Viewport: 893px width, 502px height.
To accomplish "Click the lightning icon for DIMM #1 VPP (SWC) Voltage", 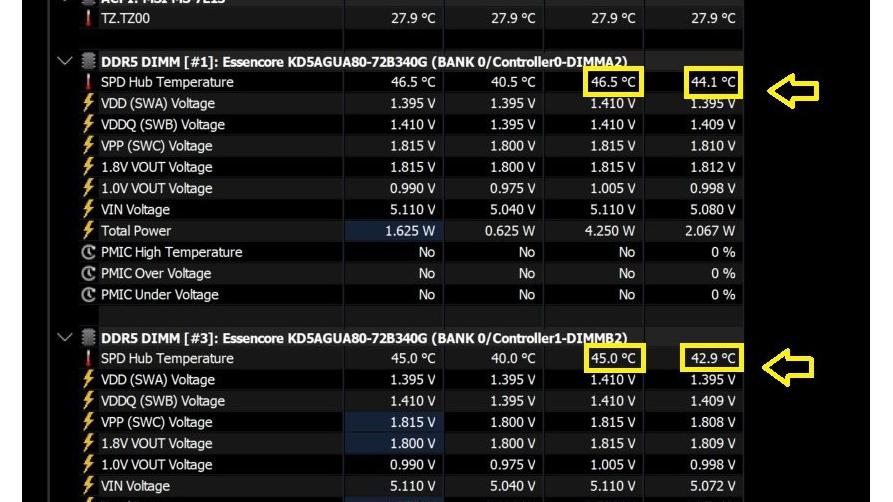I will [88, 145].
